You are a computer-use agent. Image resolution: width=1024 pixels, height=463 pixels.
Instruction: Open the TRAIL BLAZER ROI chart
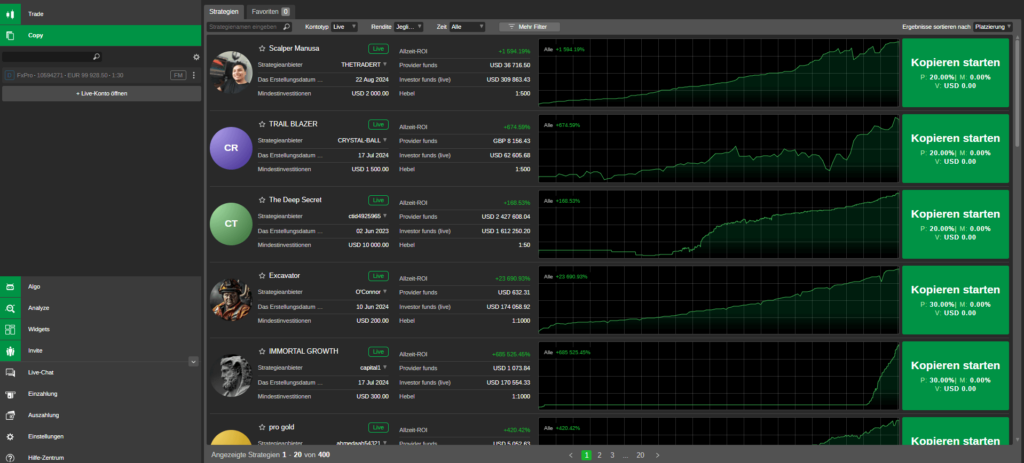719,148
